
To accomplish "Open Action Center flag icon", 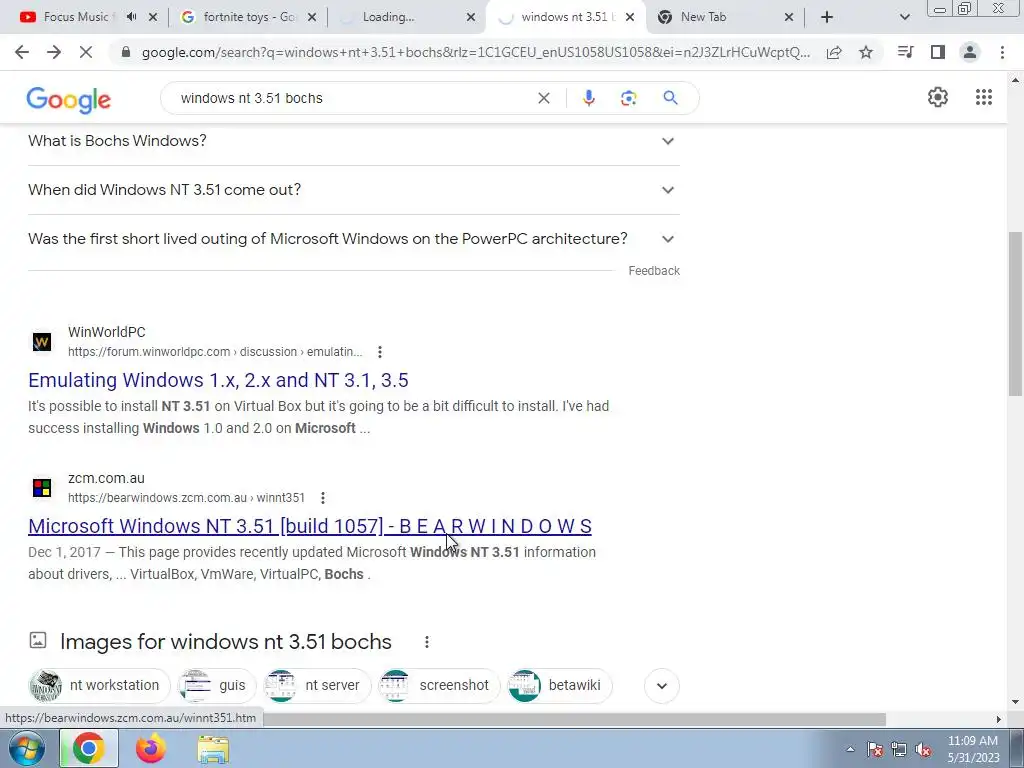I will 875,749.
